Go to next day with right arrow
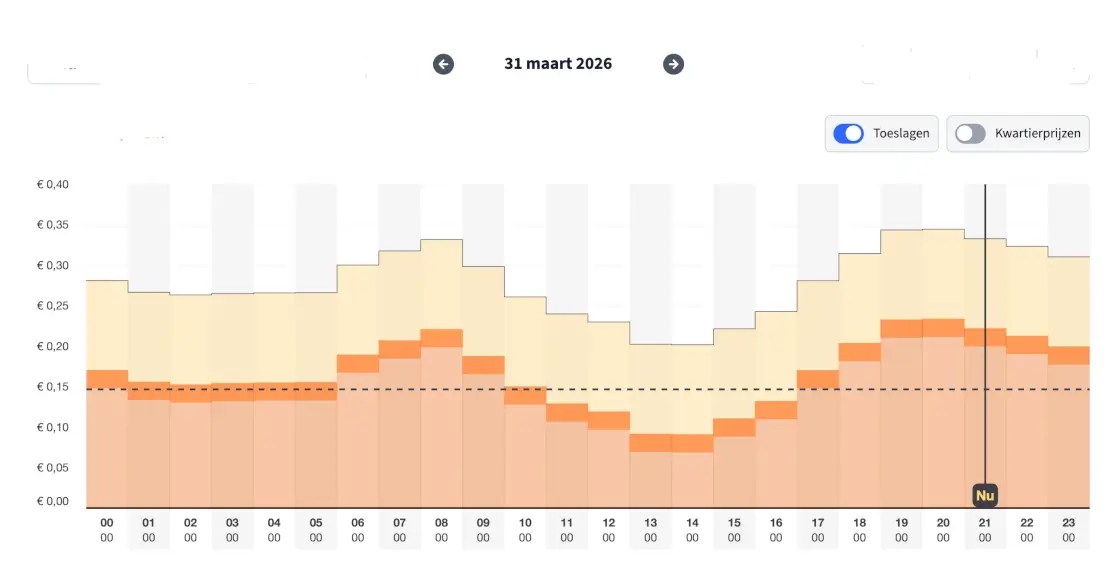 coord(674,64)
